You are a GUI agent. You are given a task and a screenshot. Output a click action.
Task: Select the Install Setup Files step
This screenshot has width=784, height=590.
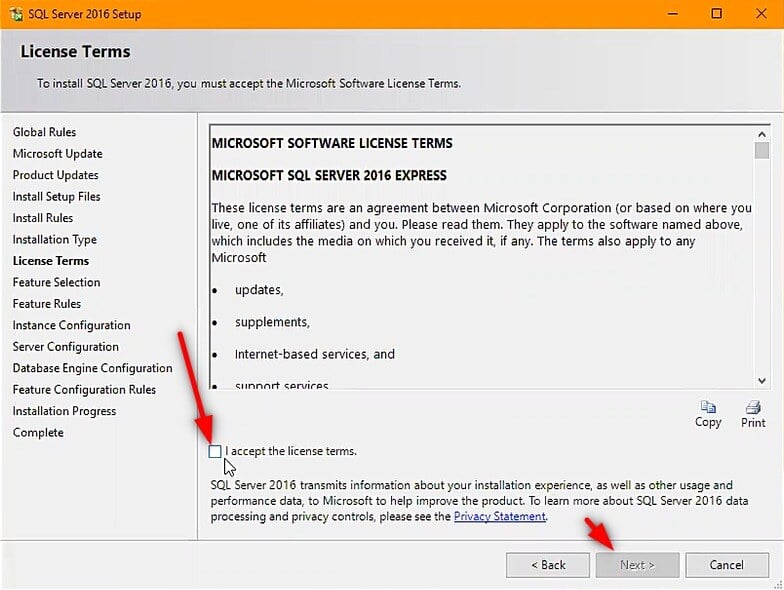[56, 196]
